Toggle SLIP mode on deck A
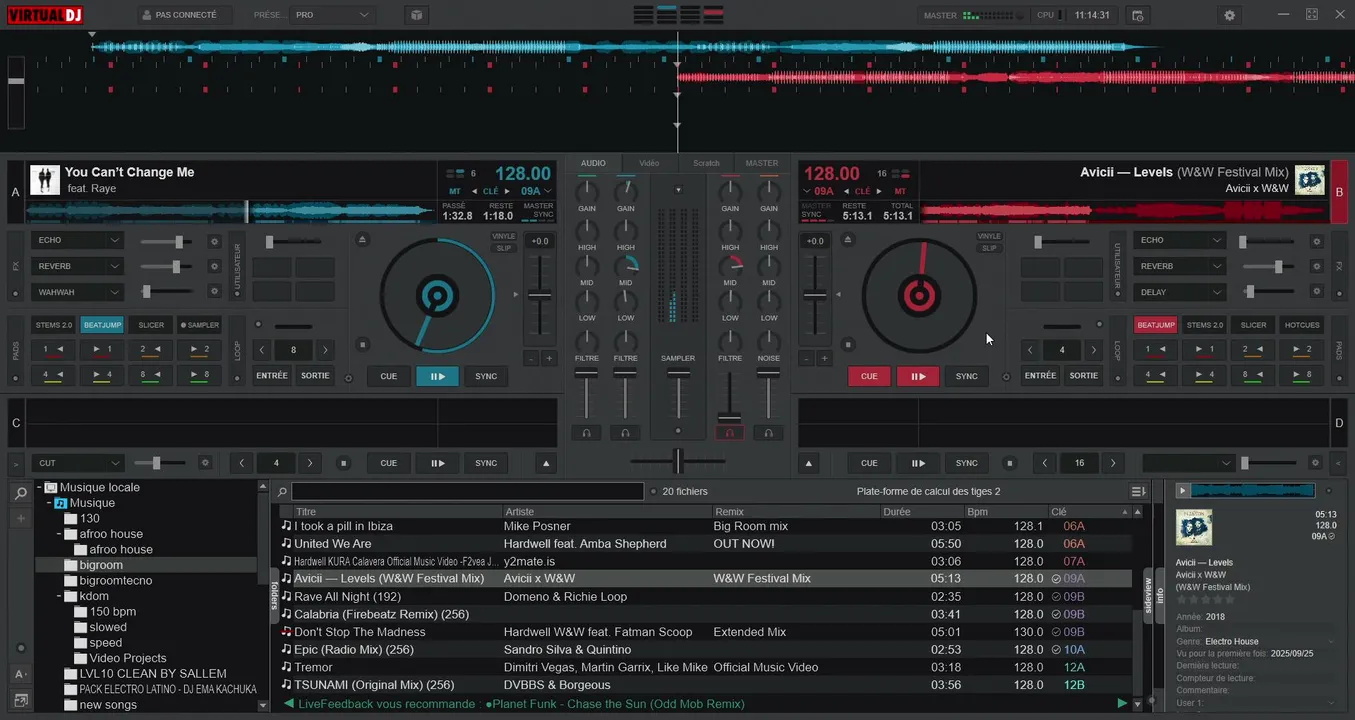 coord(504,248)
